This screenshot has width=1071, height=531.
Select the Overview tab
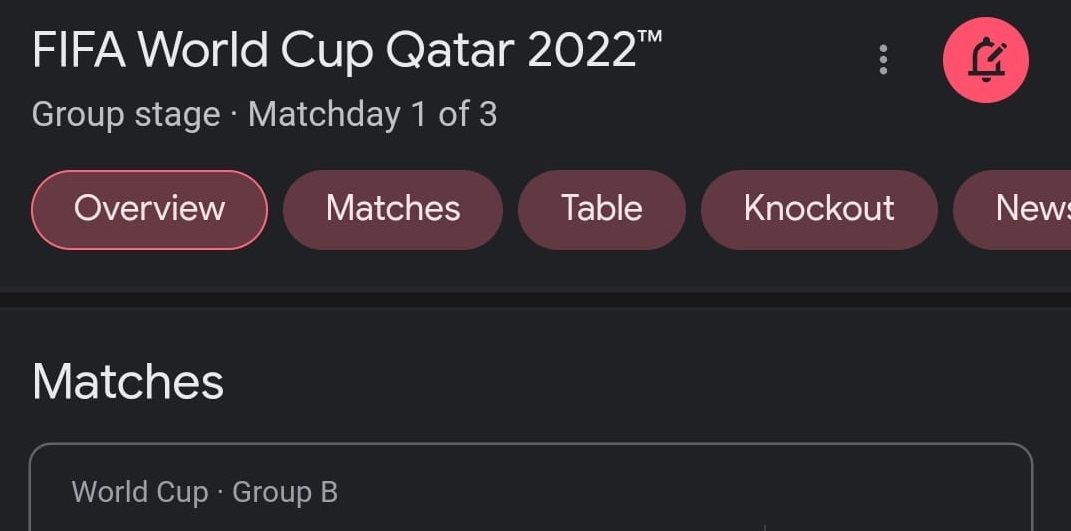[x=150, y=209]
